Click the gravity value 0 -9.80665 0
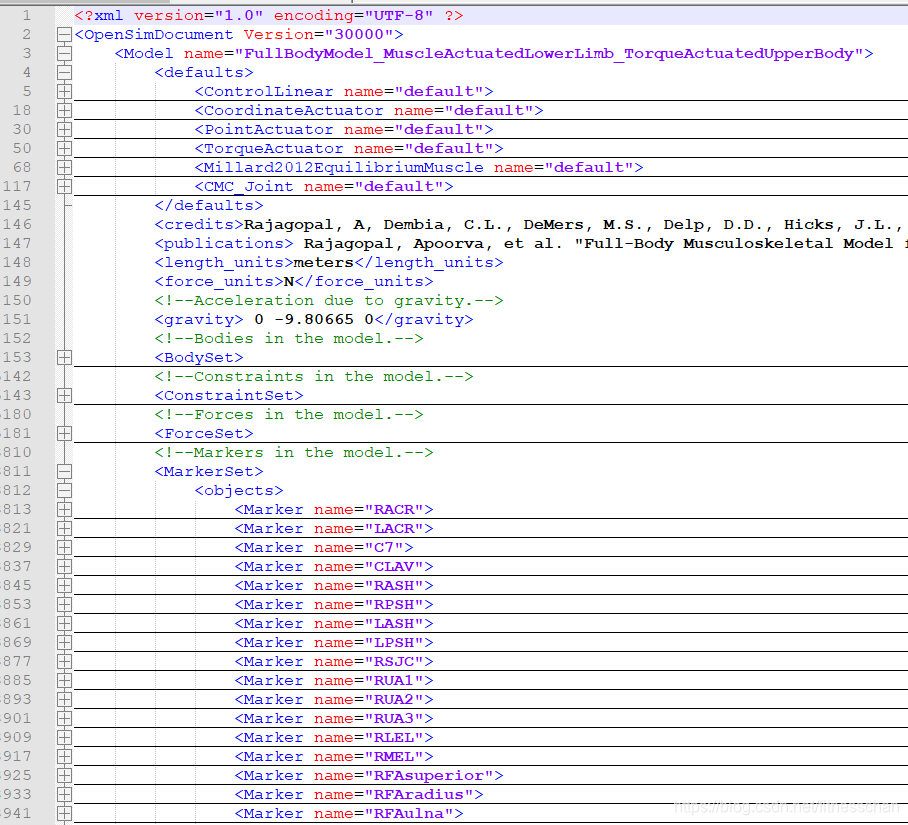The width and height of the screenshot is (908, 825). (x=314, y=320)
